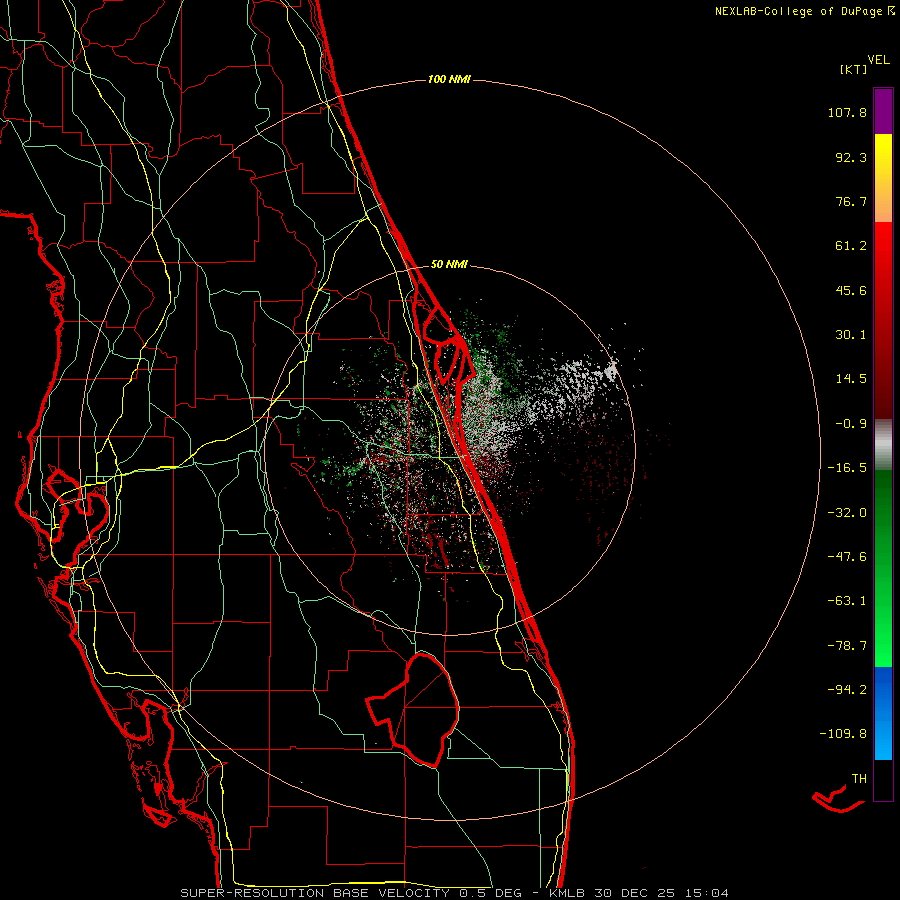900x900 pixels.
Task: Click the -0.9 velocity scale value
Action: (x=851, y=424)
